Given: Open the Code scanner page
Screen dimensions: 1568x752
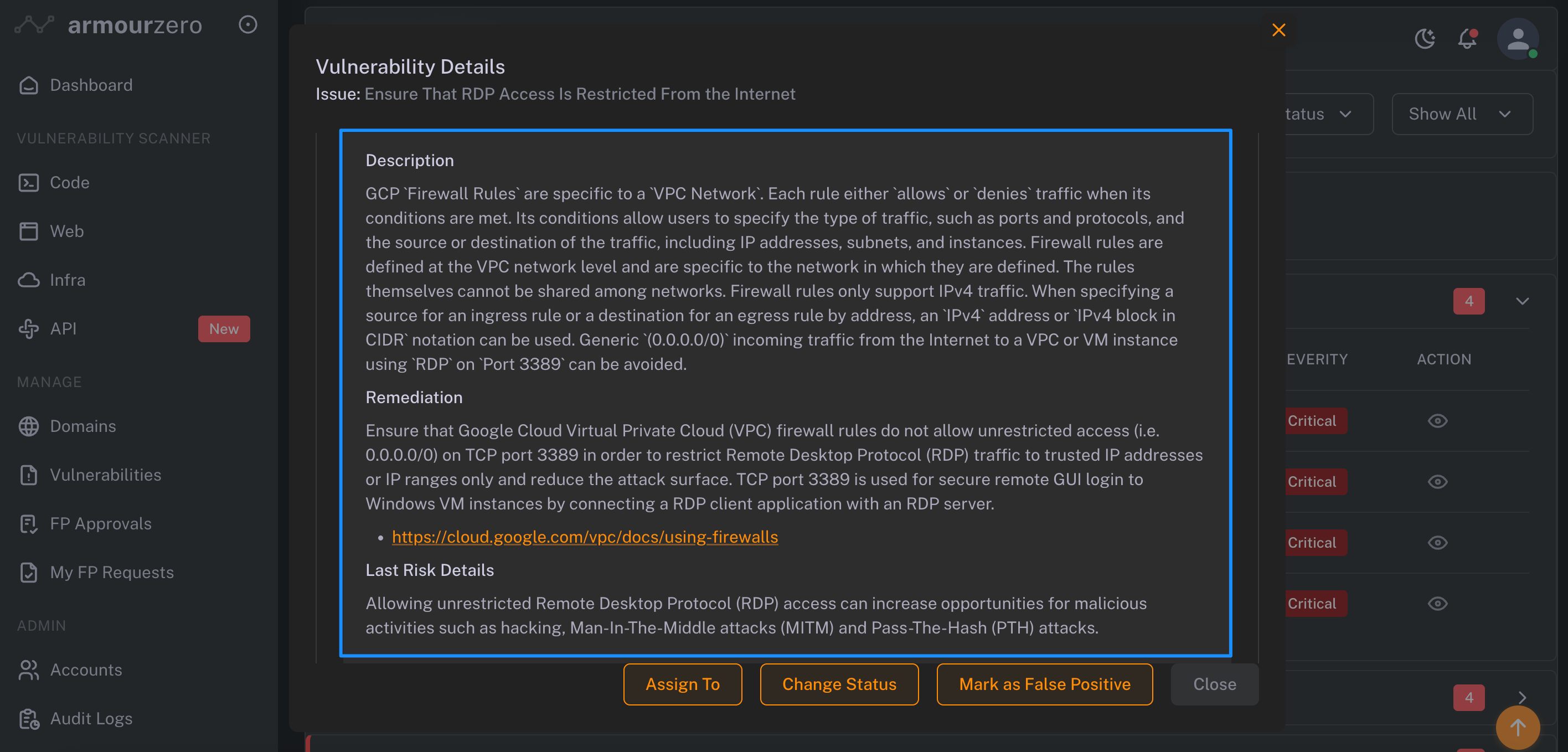Looking at the screenshot, I should pyautogui.click(x=69, y=183).
